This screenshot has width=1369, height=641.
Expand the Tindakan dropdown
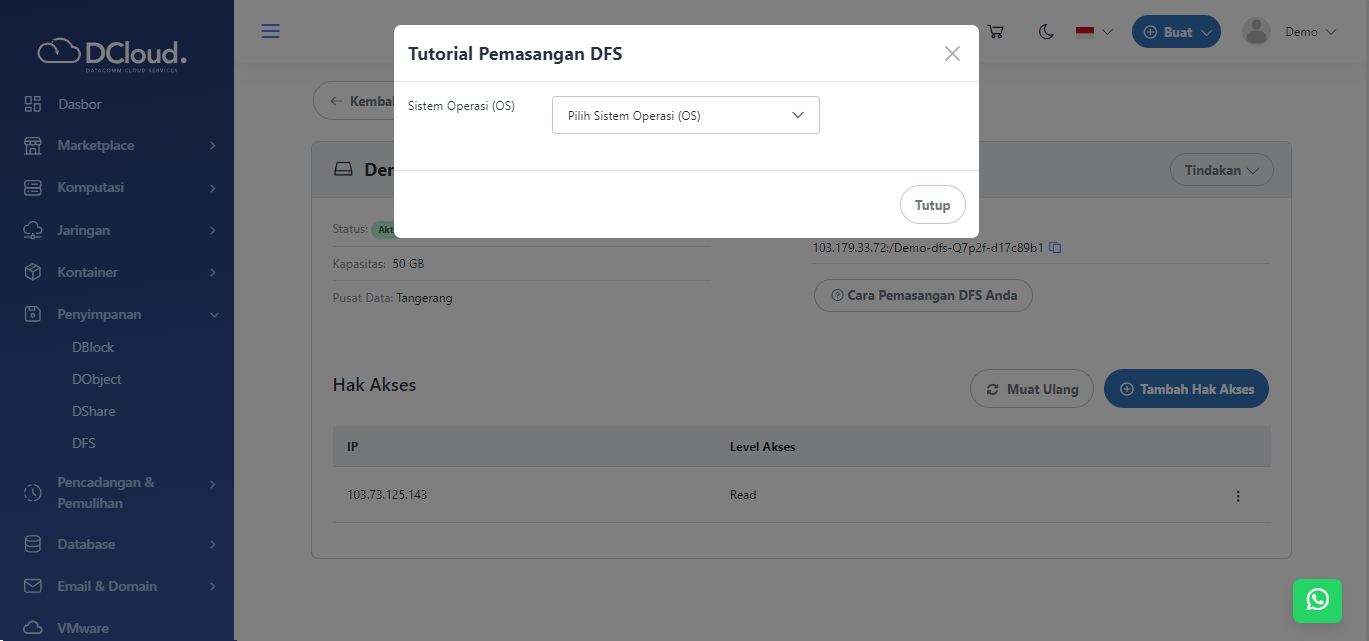1221,169
